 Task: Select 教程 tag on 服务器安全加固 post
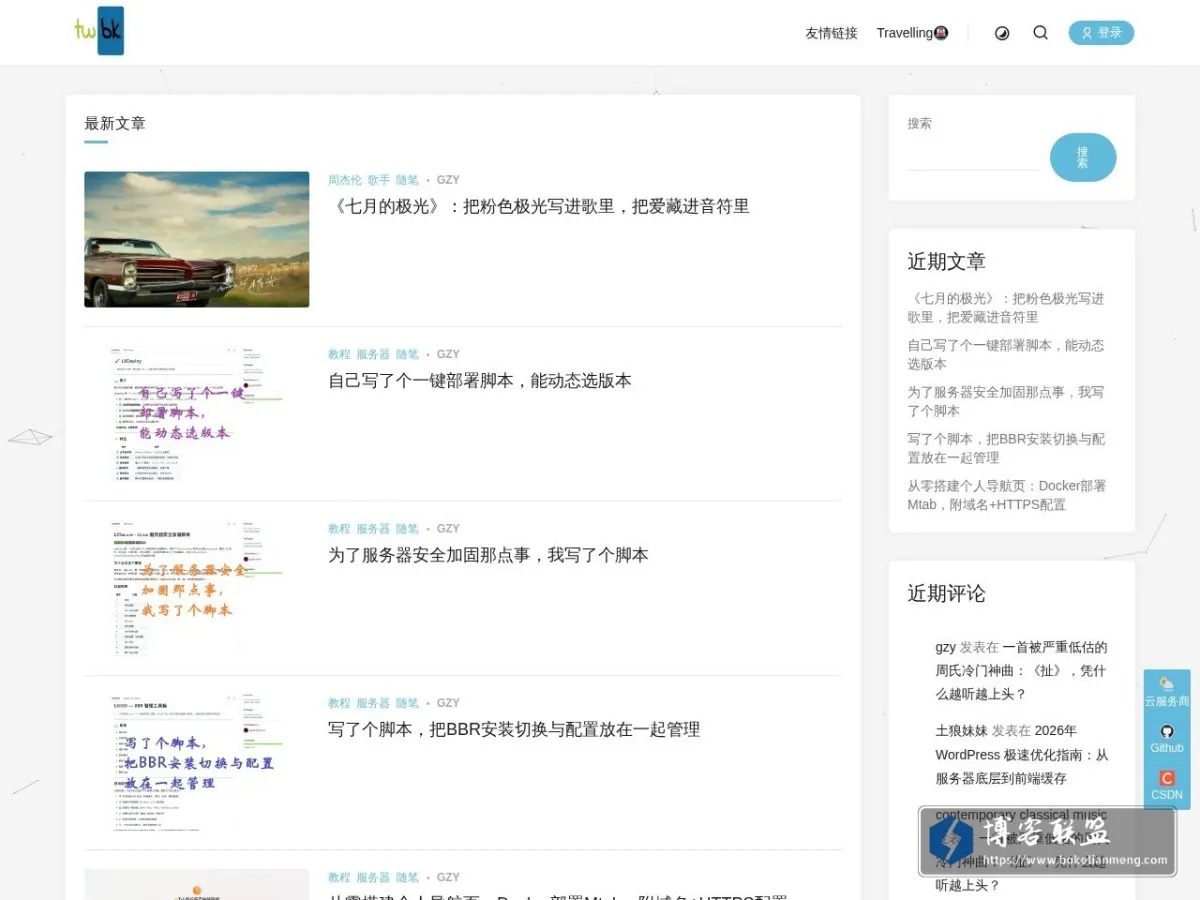coord(340,529)
